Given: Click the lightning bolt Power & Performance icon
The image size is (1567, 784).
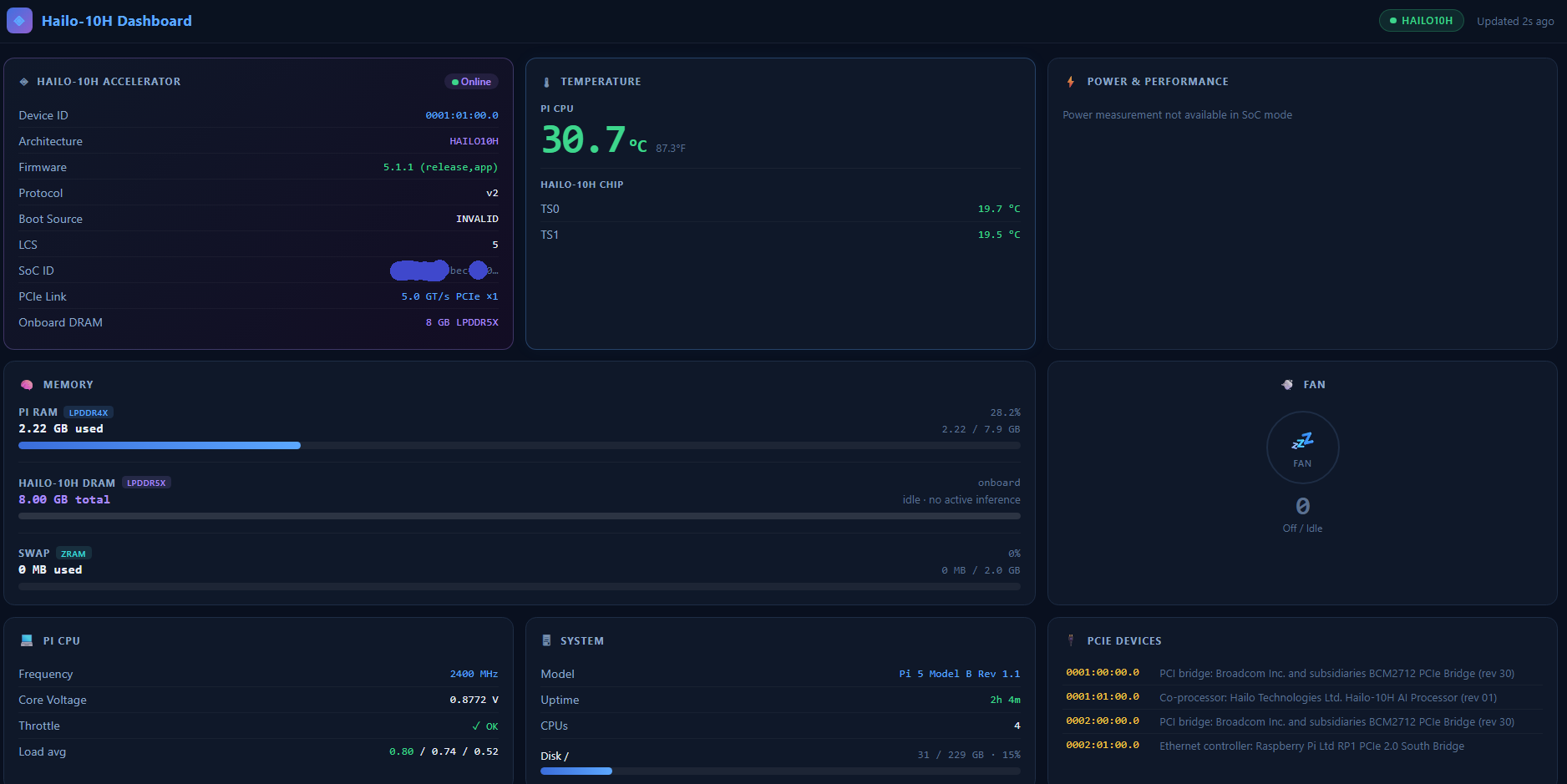Looking at the screenshot, I should coord(1070,82).
